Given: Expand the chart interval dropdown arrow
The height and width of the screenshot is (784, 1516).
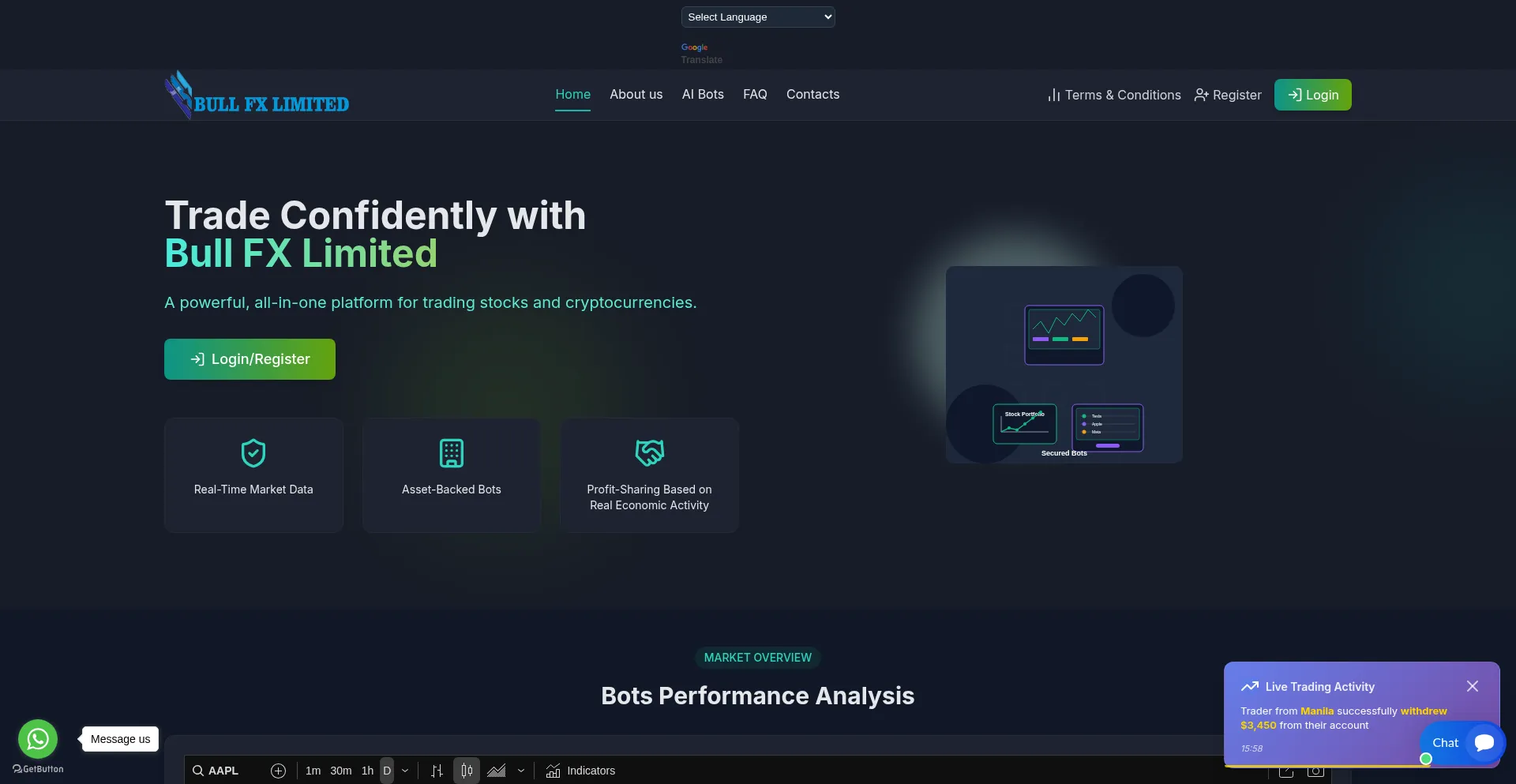Looking at the screenshot, I should (x=405, y=771).
